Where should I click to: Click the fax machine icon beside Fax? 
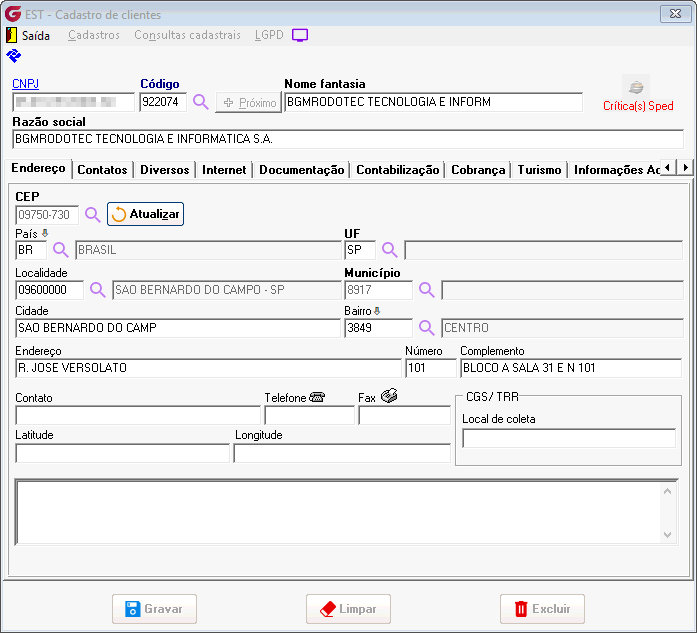tap(389, 396)
